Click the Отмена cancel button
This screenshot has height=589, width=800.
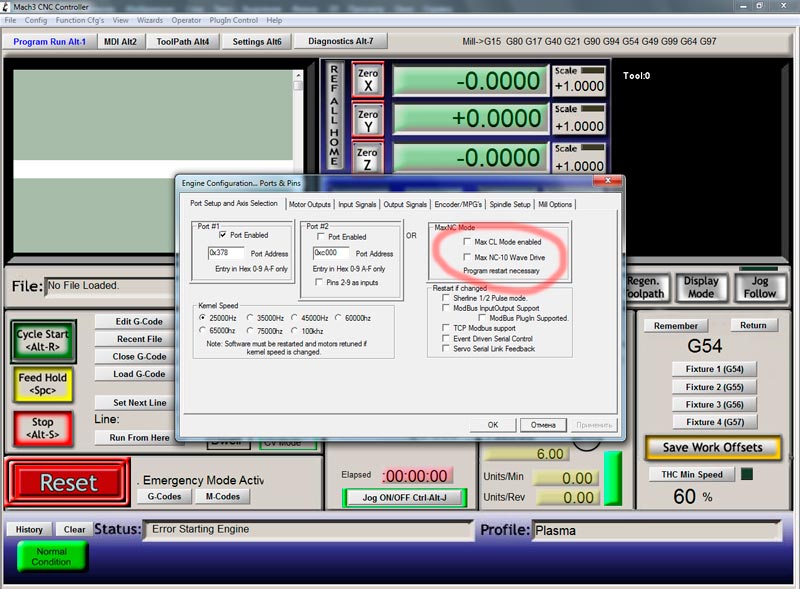543,425
